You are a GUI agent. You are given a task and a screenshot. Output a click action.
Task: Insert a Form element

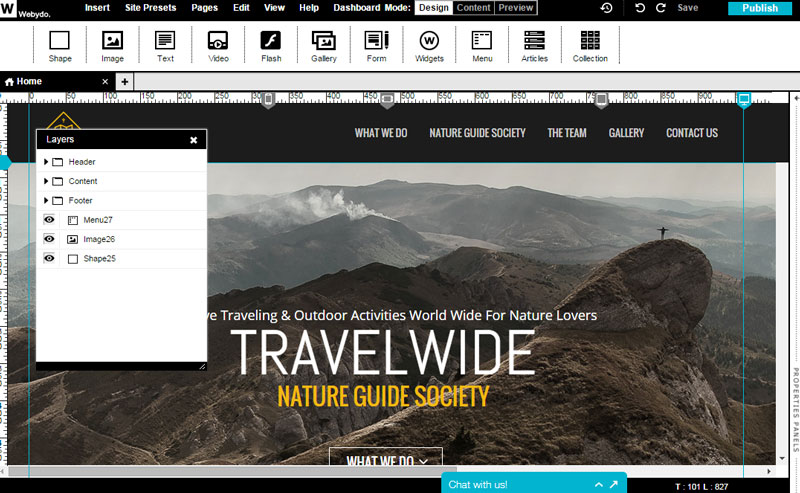(x=377, y=46)
